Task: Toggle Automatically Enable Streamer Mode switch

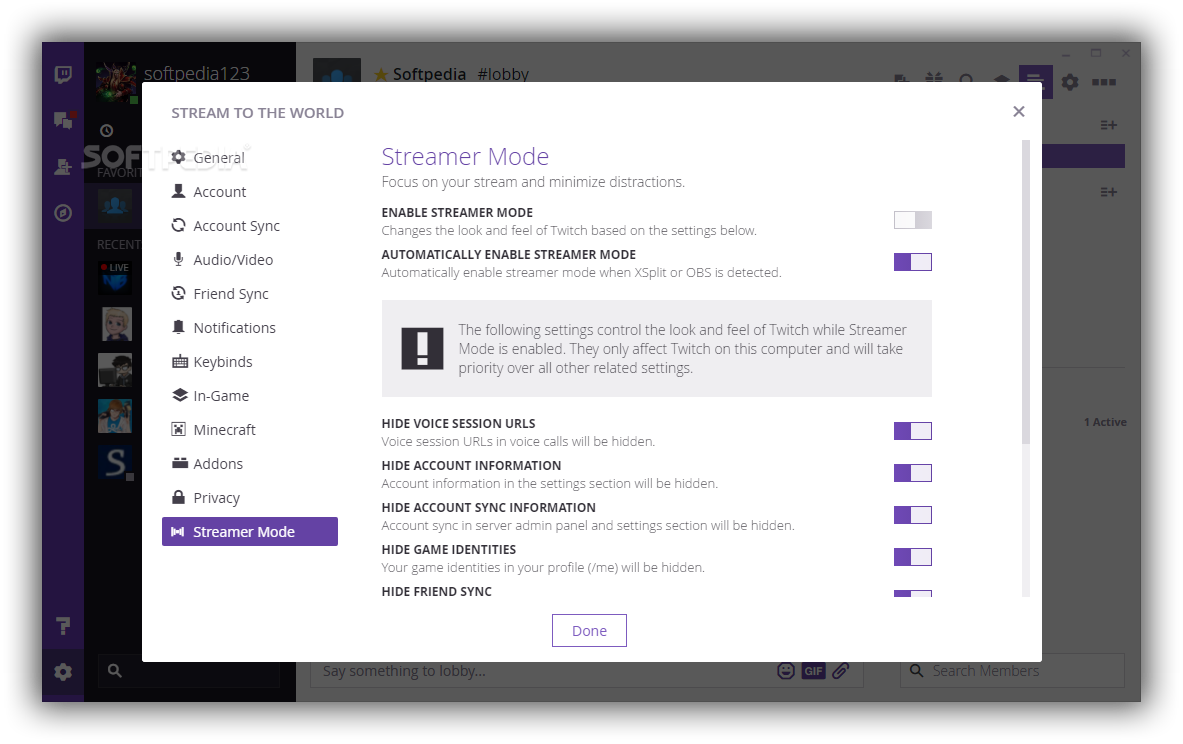Action: point(913,262)
